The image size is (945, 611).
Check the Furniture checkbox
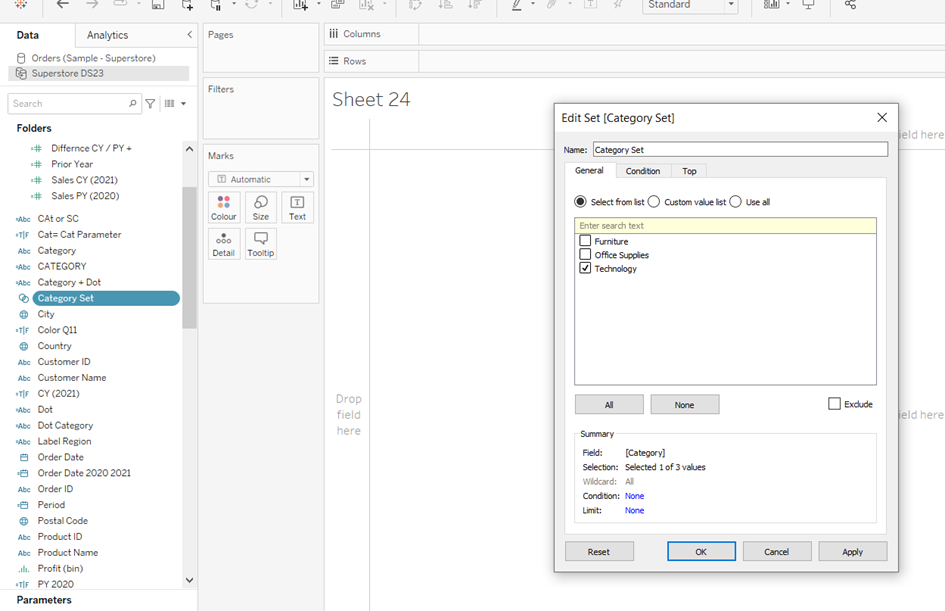pyautogui.click(x=585, y=240)
